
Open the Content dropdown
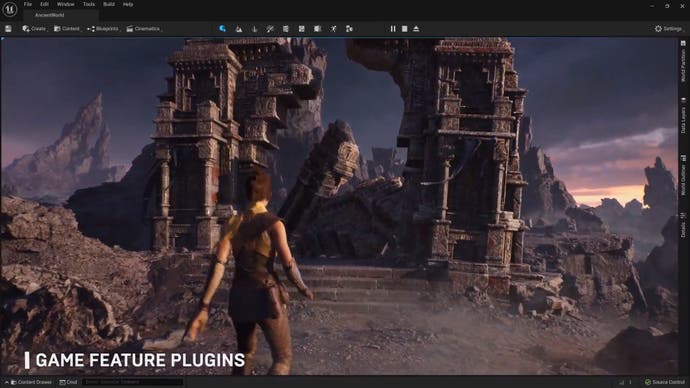pyautogui.click(x=67, y=29)
